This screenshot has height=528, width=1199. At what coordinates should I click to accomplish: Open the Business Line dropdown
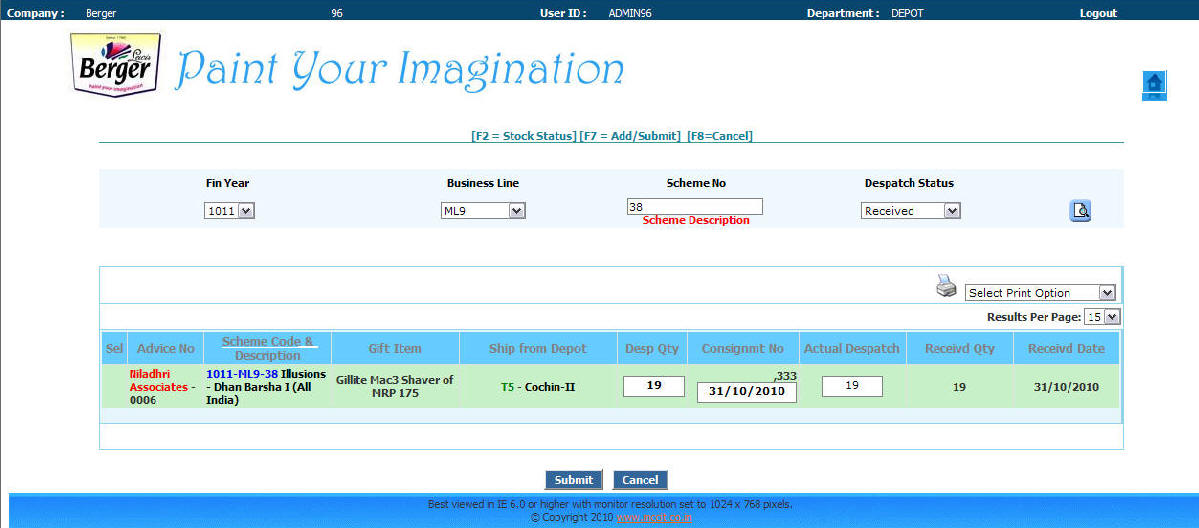coord(483,210)
